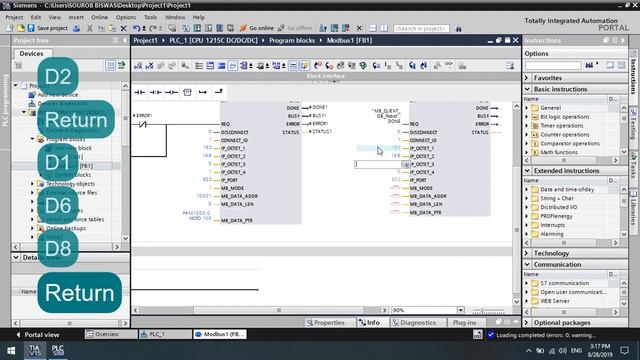Open the Overview tab in bottom bar

coord(111,334)
